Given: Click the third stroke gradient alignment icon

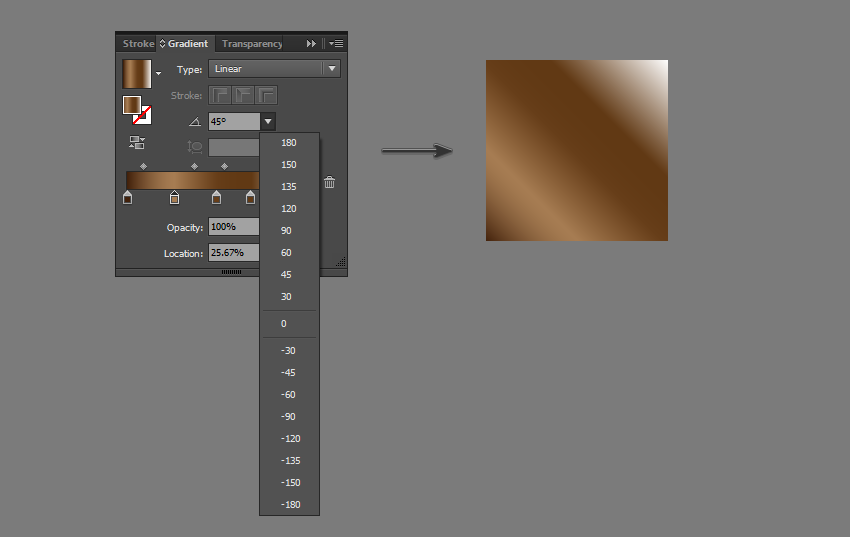Looking at the screenshot, I should [x=266, y=95].
